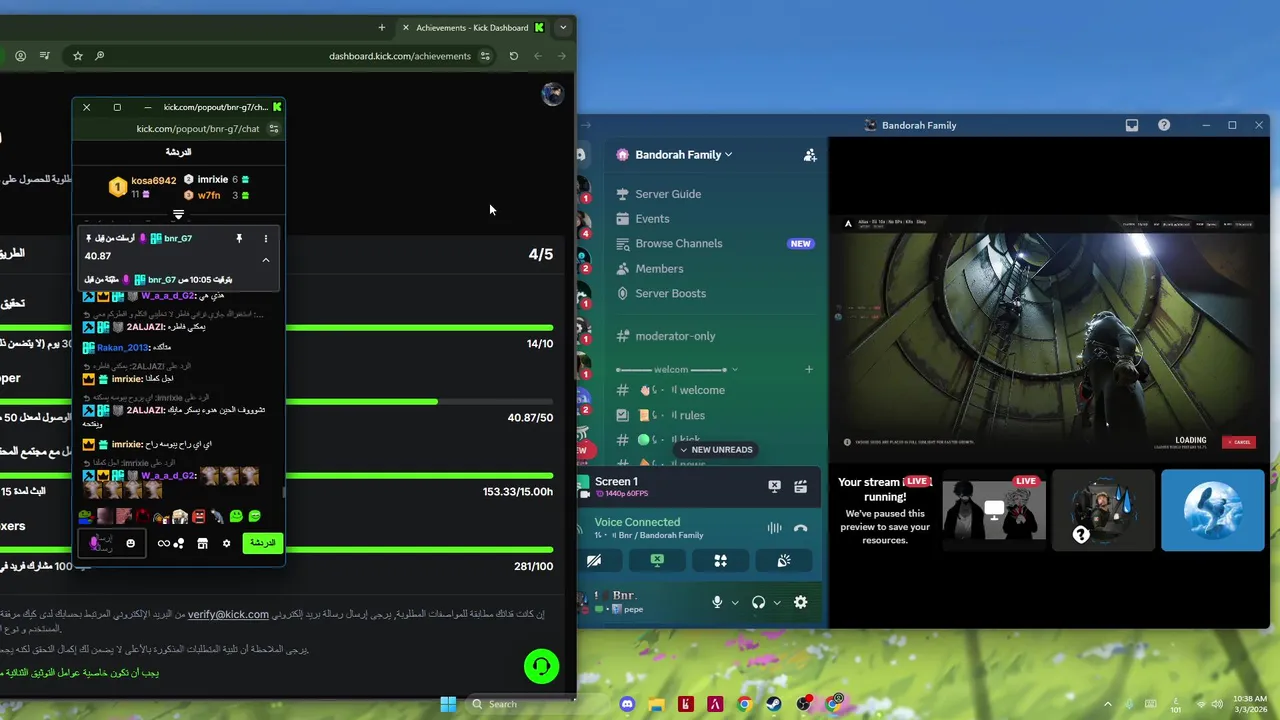Invite people icon next to Bandorah Family
Image resolution: width=1280 pixels, height=720 pixels.
click(x=810, y=155)
